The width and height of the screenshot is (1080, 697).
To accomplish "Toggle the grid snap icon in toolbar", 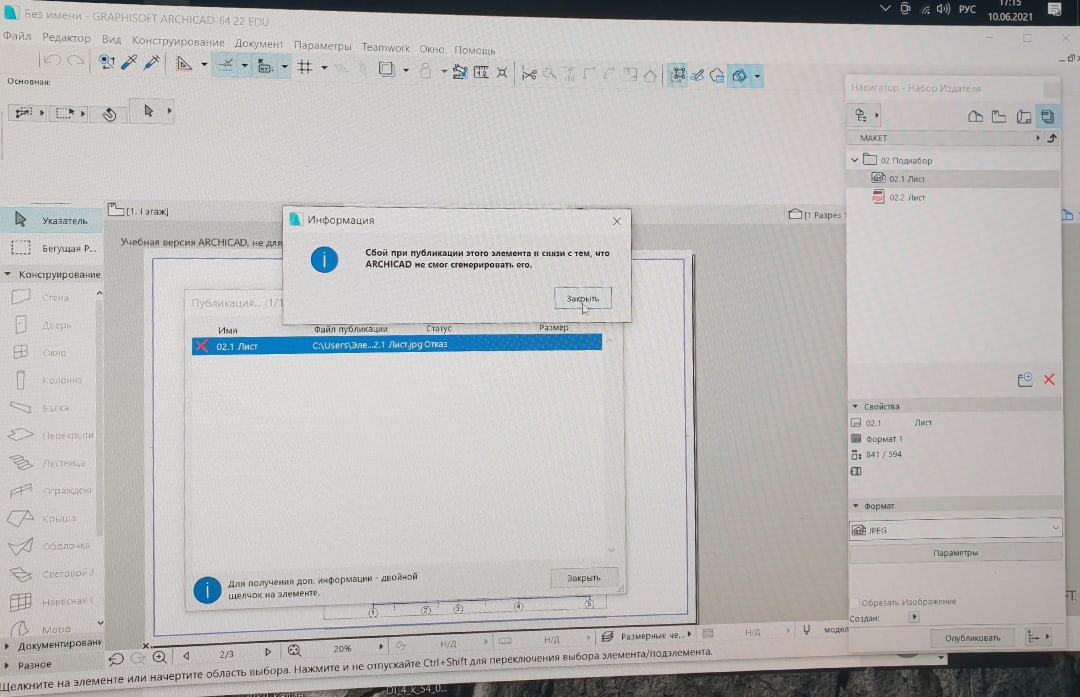I will point(304,67).
